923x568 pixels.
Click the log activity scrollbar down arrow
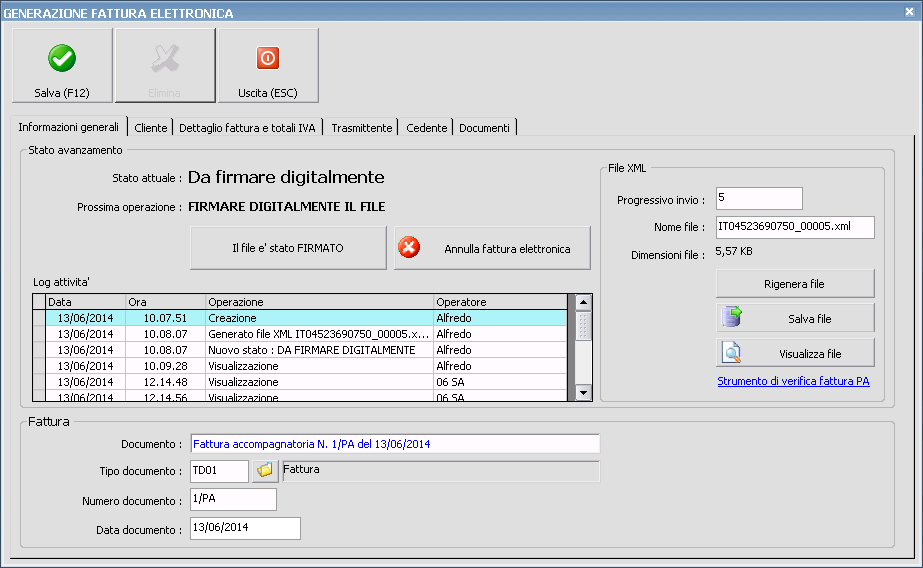point(584,393)
